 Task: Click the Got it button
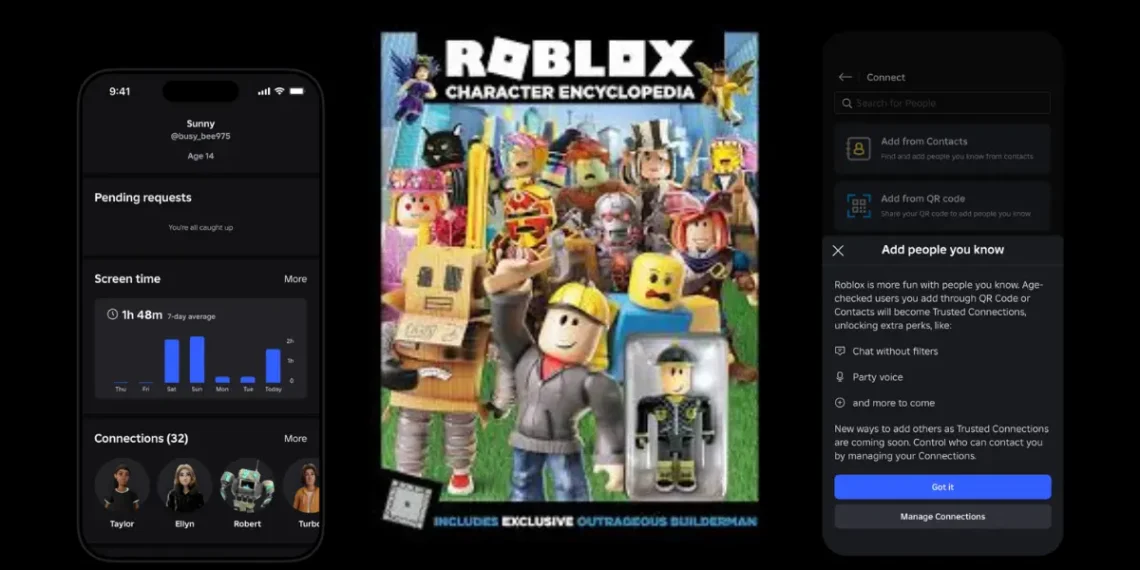[942, 487]
